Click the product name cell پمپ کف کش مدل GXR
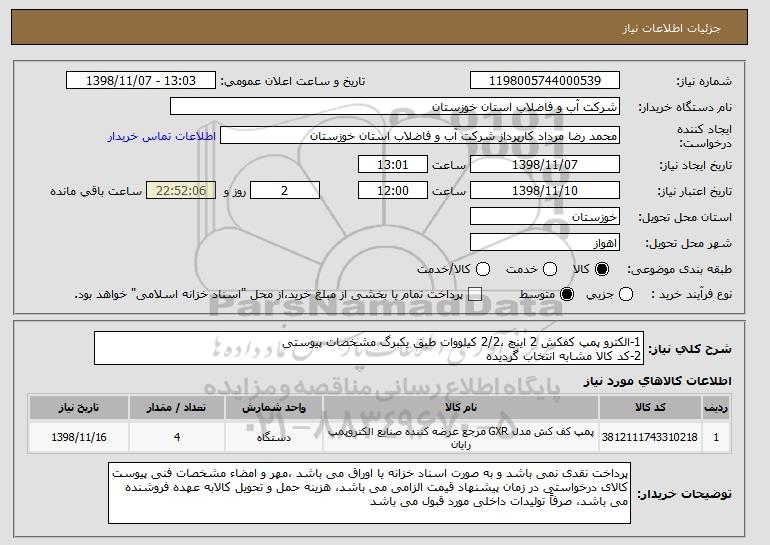This screenshot has width=770, height=545. [461, 437]
